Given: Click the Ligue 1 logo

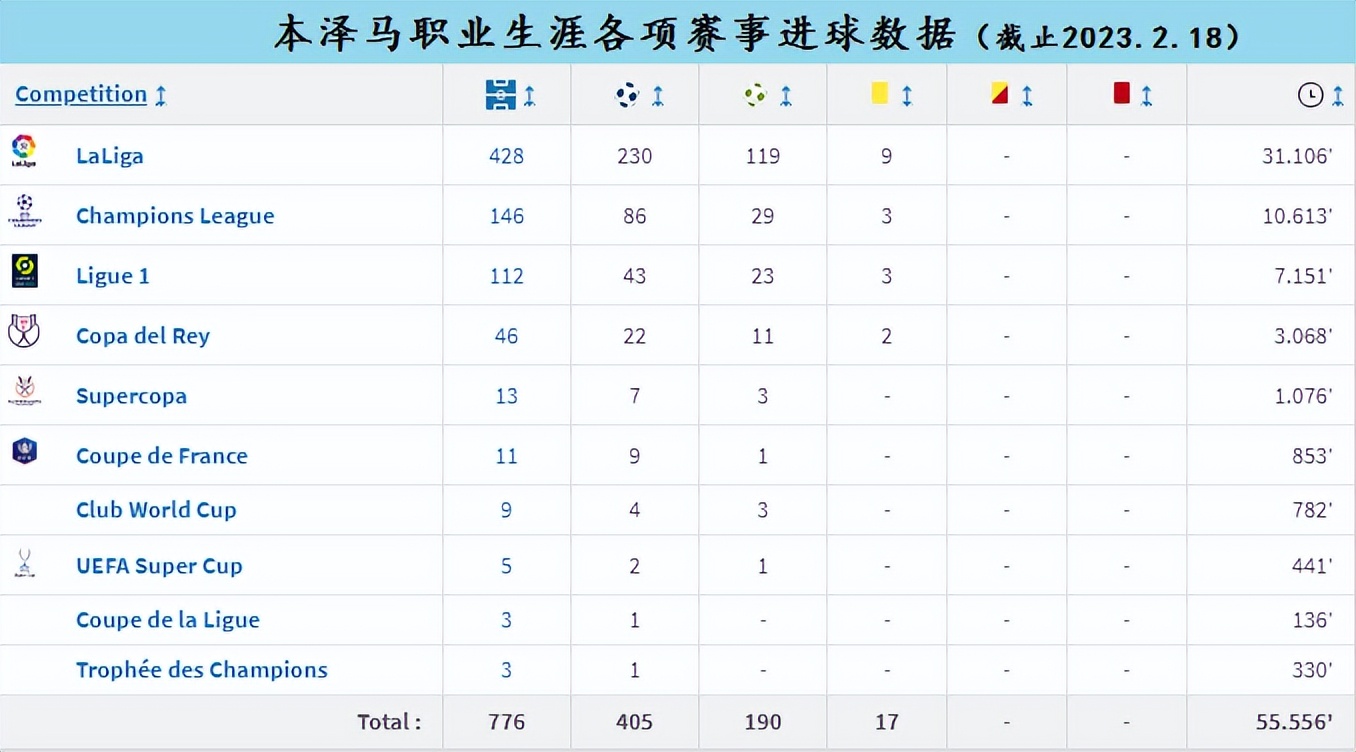Looking at the screenshot, I should pos(24,271).
